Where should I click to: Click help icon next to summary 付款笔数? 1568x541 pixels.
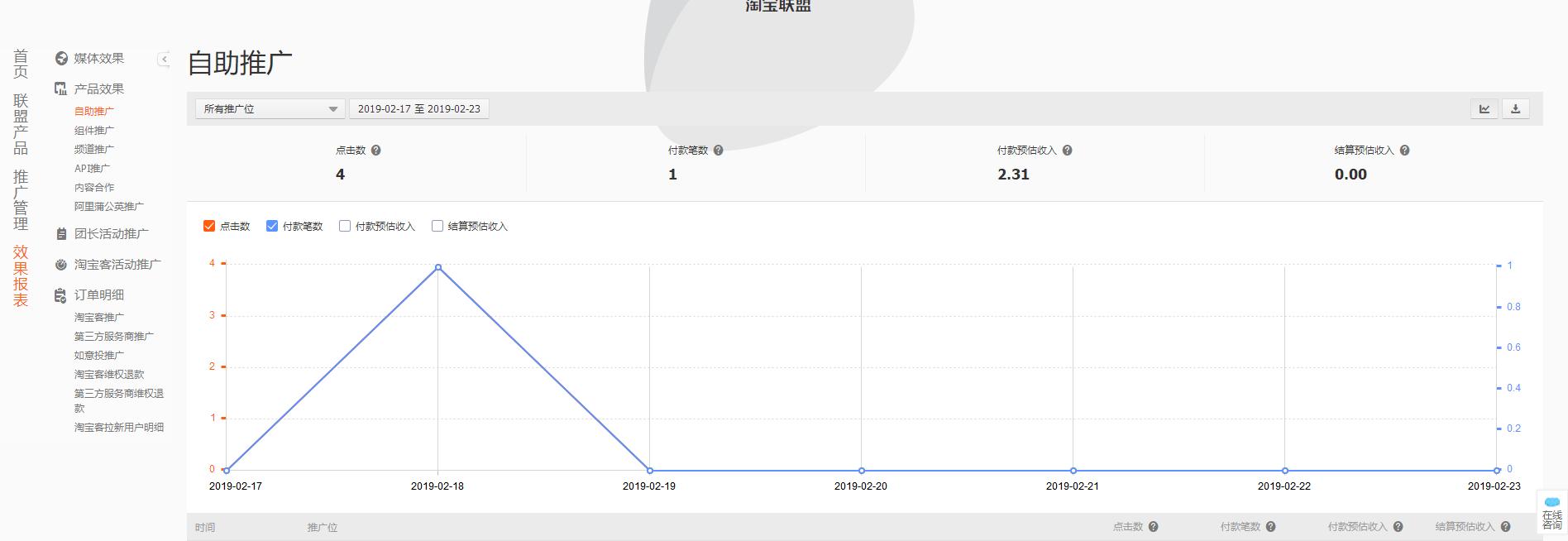719,151
